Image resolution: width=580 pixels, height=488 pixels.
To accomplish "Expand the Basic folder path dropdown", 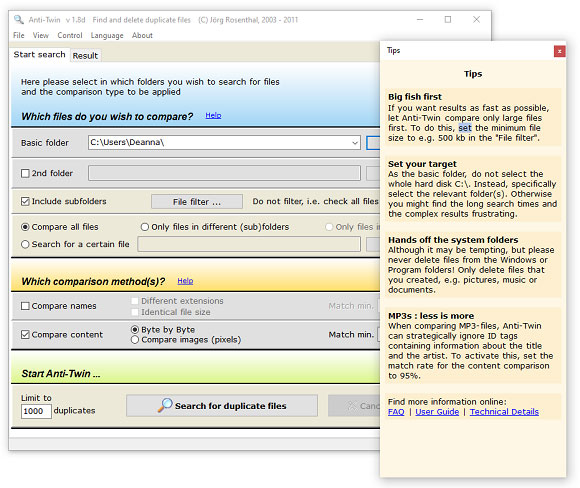I will point(355,143).
